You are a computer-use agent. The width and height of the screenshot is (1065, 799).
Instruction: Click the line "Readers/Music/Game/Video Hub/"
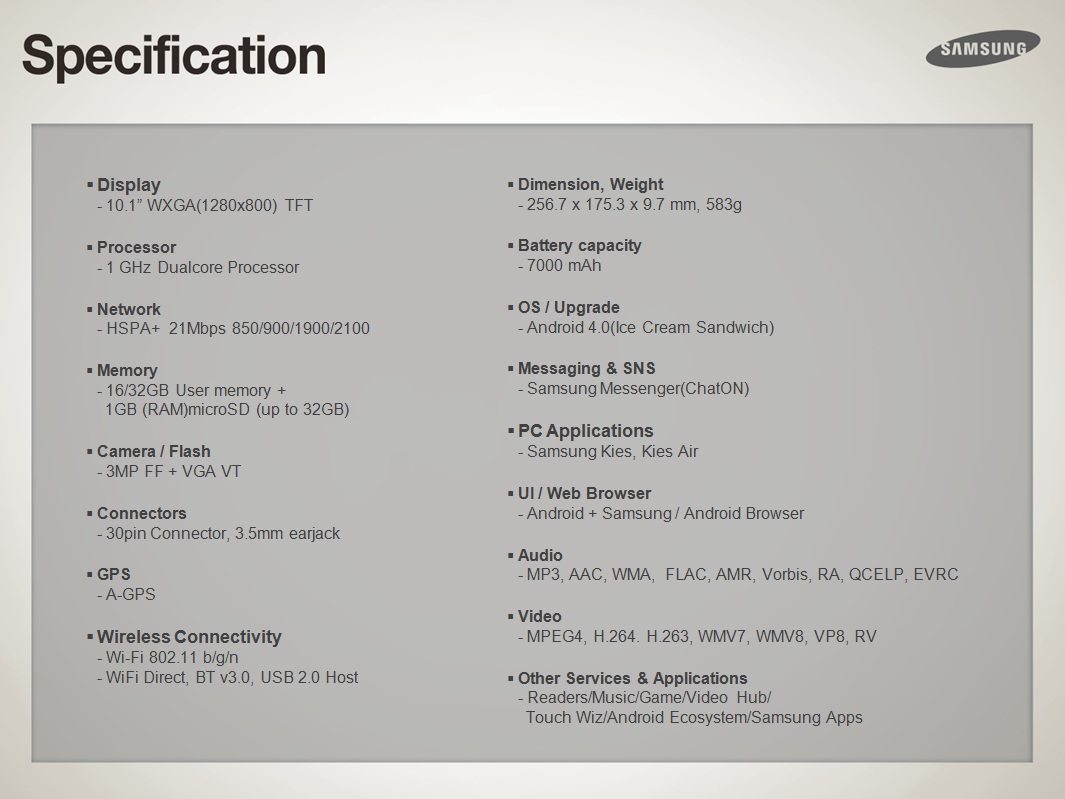click(x=649, y=698)
